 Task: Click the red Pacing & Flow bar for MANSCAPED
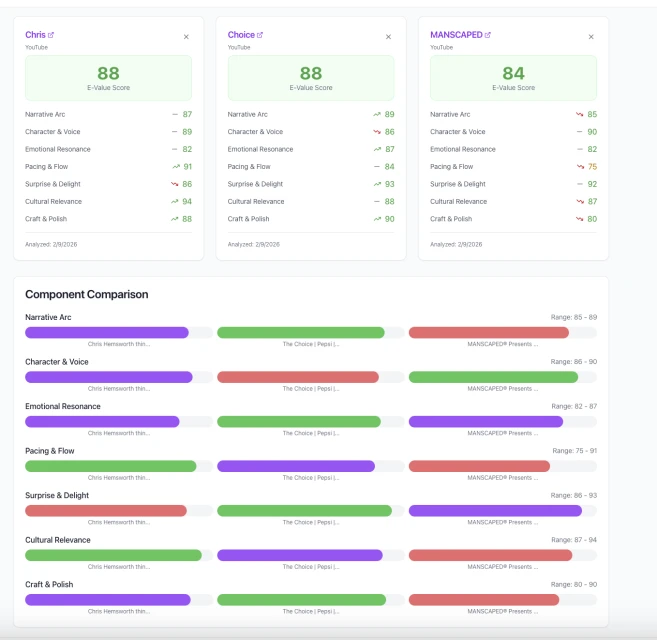479,466
